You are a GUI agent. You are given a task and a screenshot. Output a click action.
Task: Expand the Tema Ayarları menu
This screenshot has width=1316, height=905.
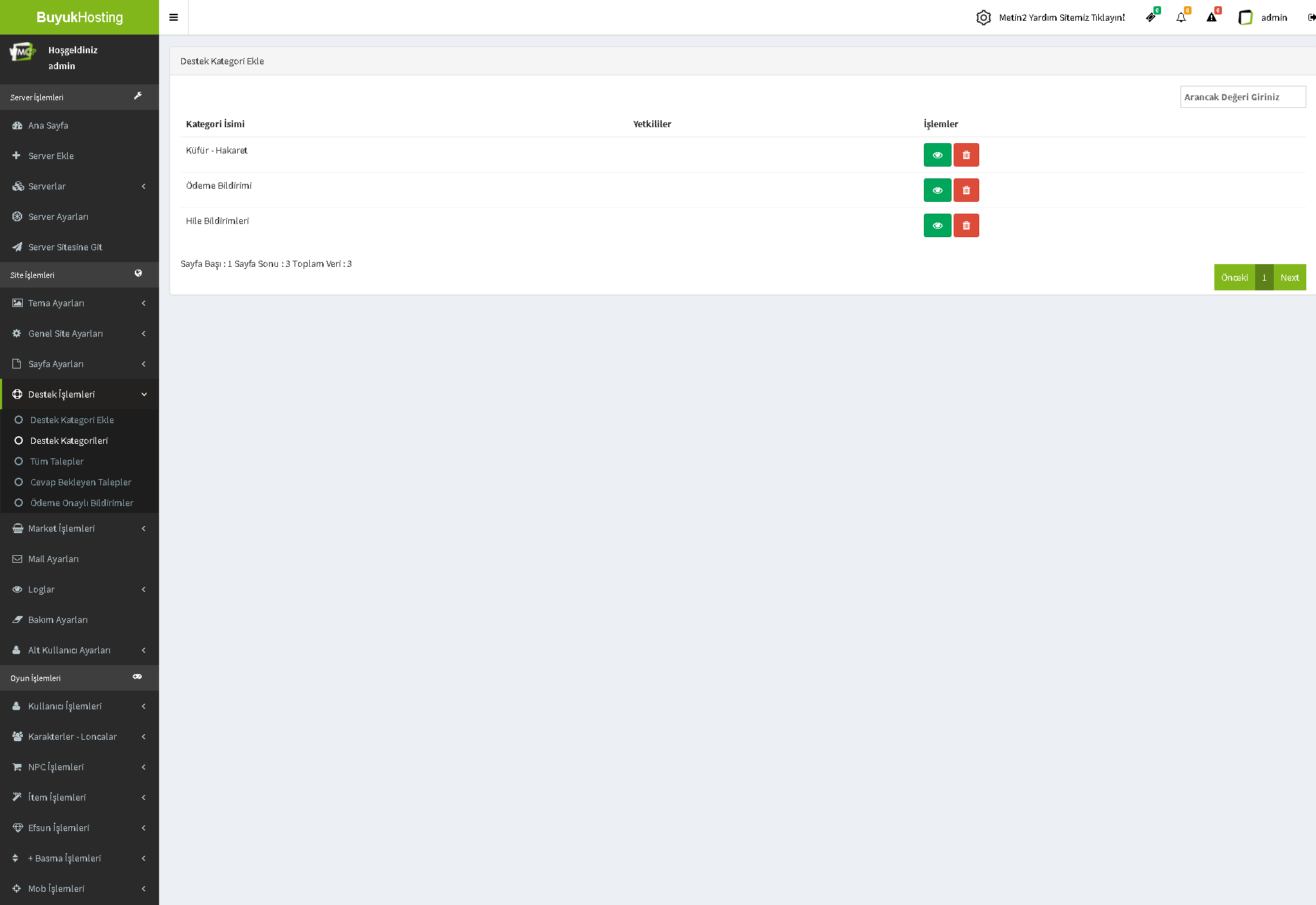click(80, 303)
